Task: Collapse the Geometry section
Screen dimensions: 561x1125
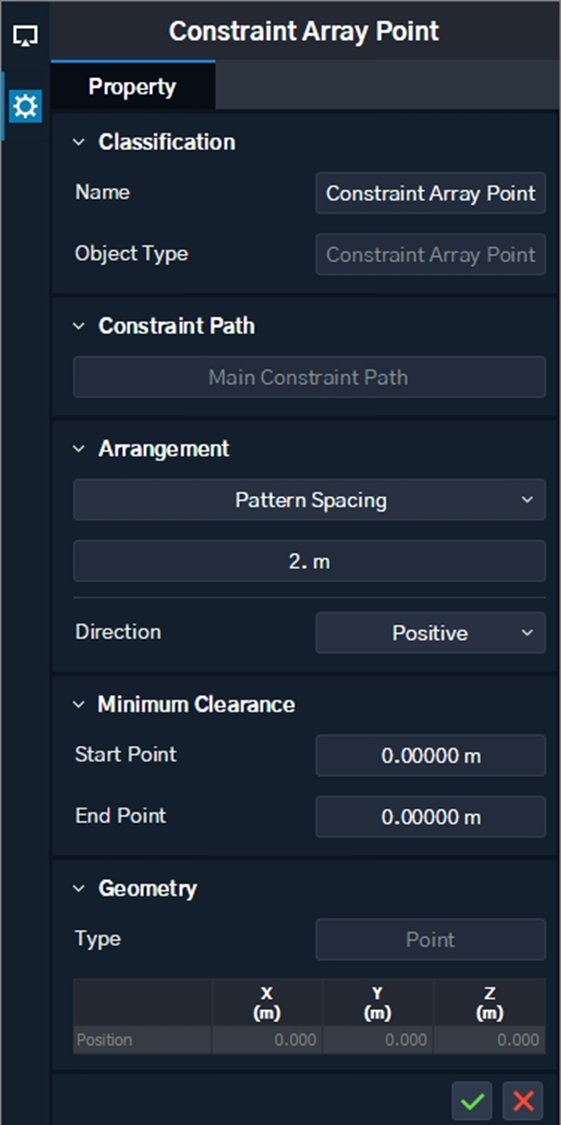Action: pyautogui.click(x=79, y=888)
